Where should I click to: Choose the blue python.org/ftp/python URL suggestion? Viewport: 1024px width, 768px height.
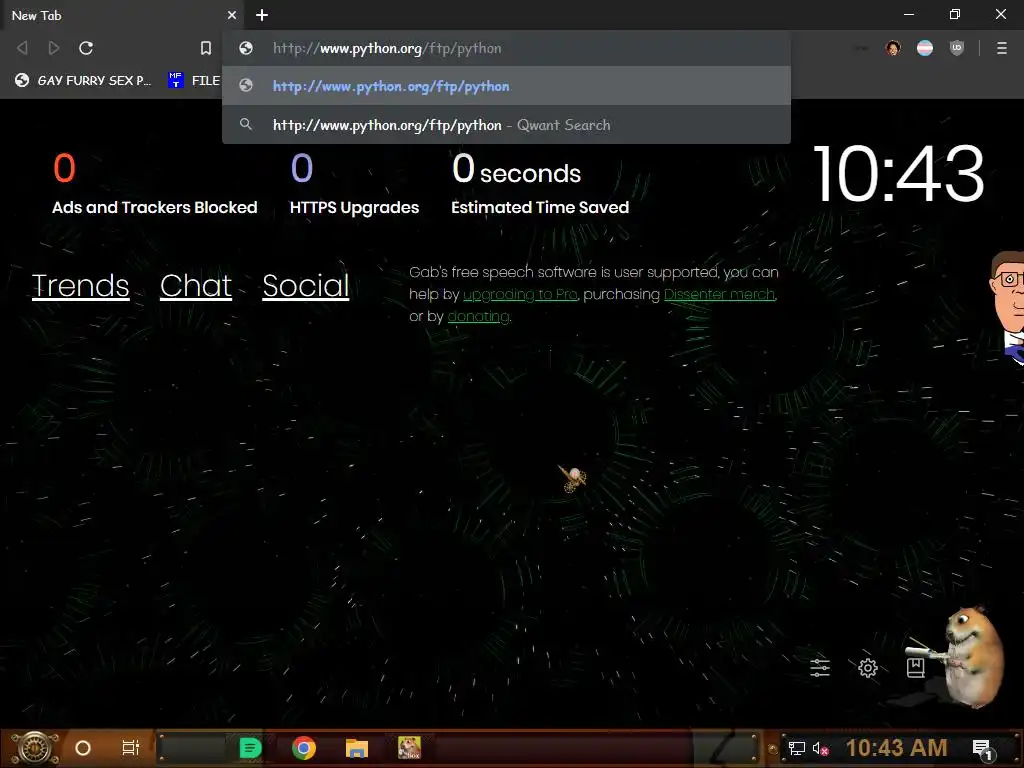(506, 86)
